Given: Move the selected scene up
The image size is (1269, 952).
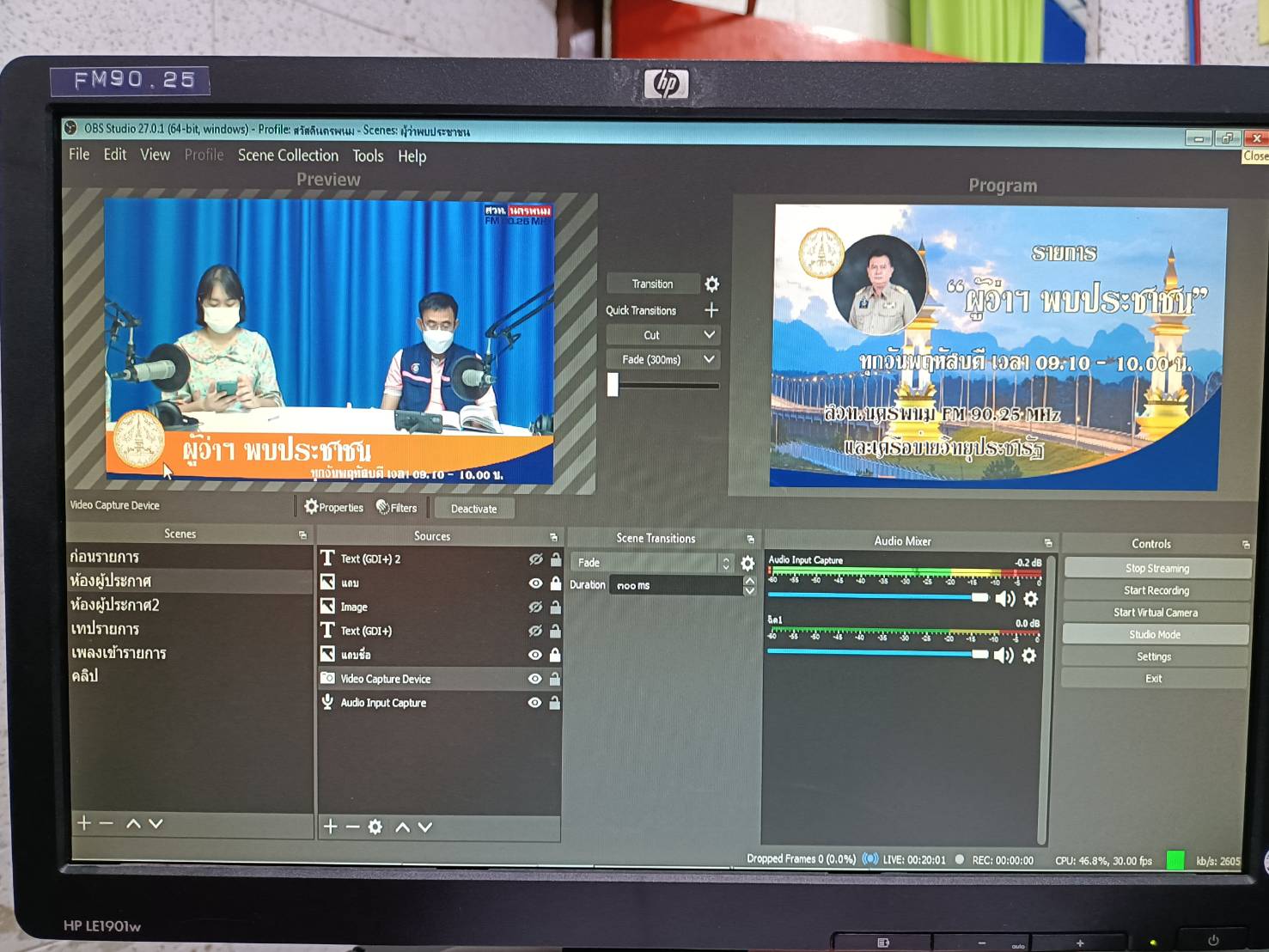Looking at the screenshot, I should pos(133,823).
